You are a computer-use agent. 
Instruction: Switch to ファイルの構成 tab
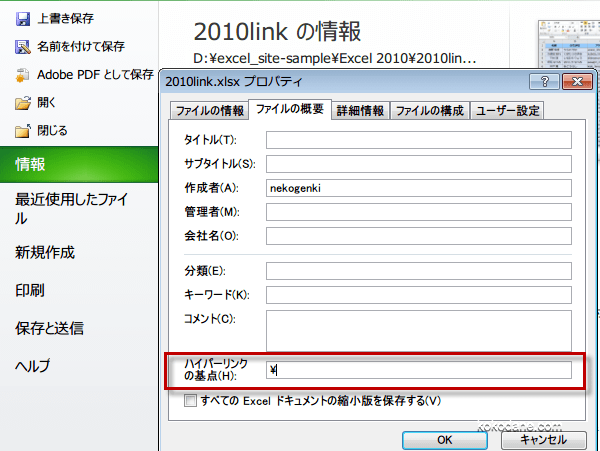(430, 111)
